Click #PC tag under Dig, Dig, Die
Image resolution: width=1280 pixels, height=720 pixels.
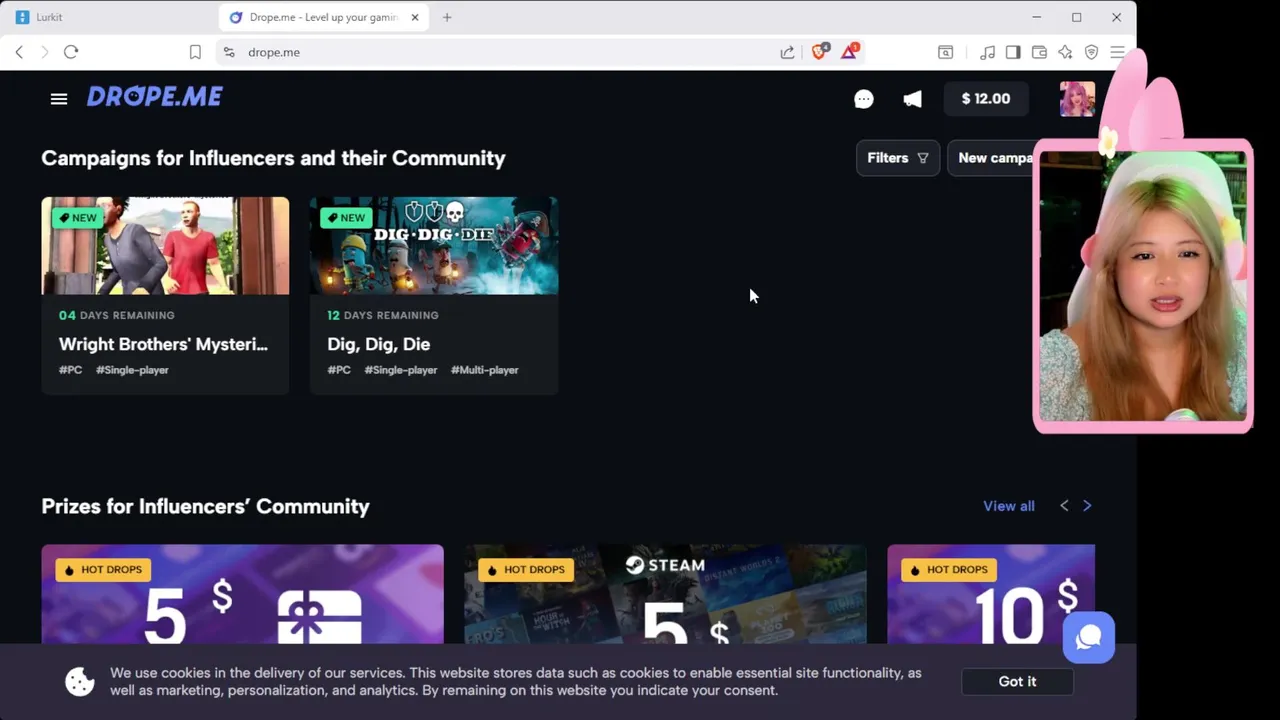point(339,370)
